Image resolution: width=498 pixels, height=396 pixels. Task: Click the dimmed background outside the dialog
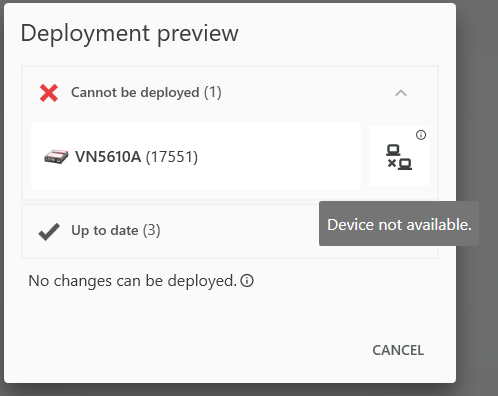click(x=478, y=100)
